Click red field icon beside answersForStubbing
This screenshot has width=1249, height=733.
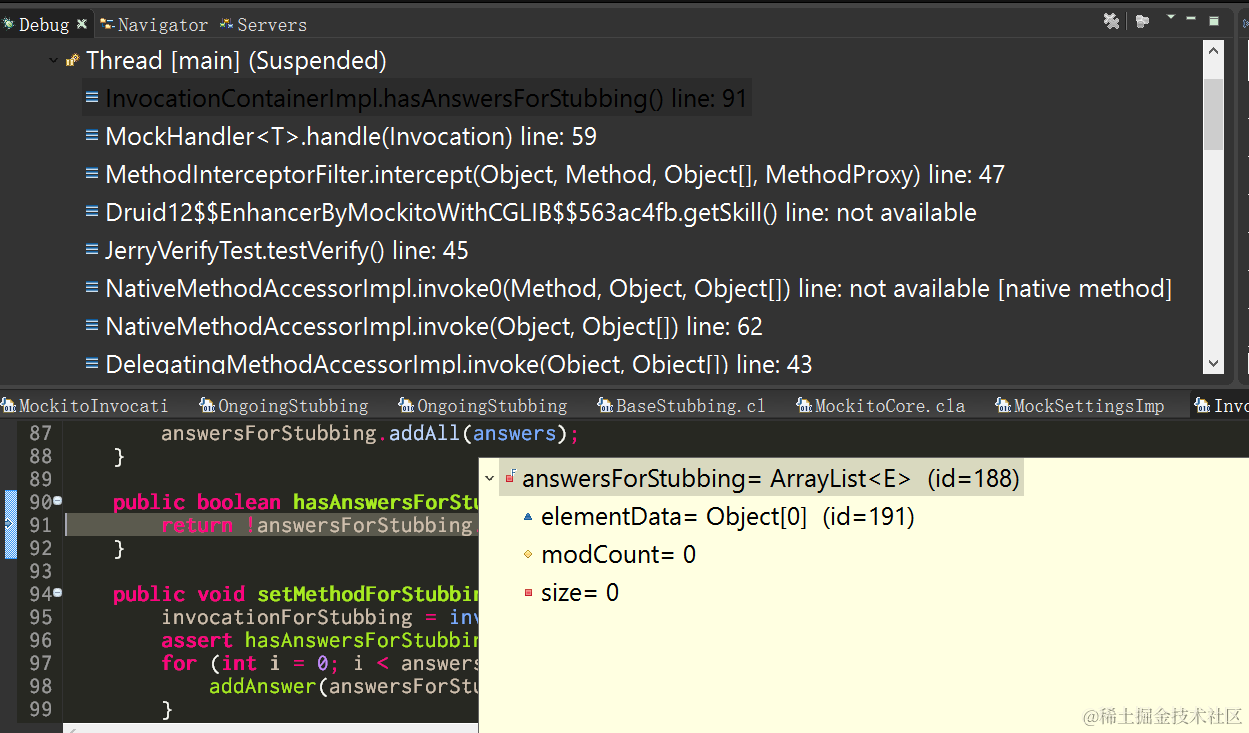(x=510, y=479)
